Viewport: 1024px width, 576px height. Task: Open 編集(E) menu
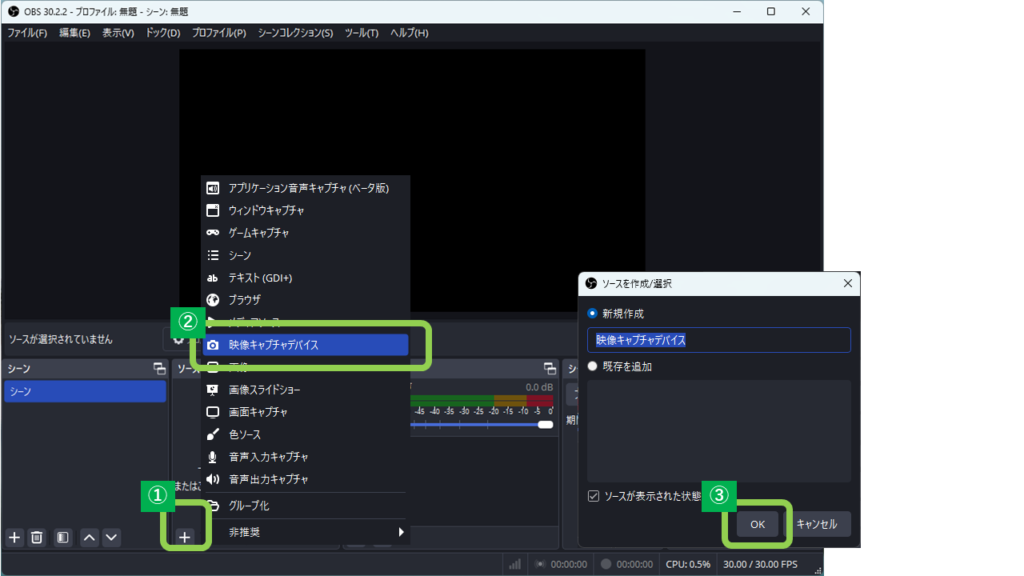click(x=74, y=33)
